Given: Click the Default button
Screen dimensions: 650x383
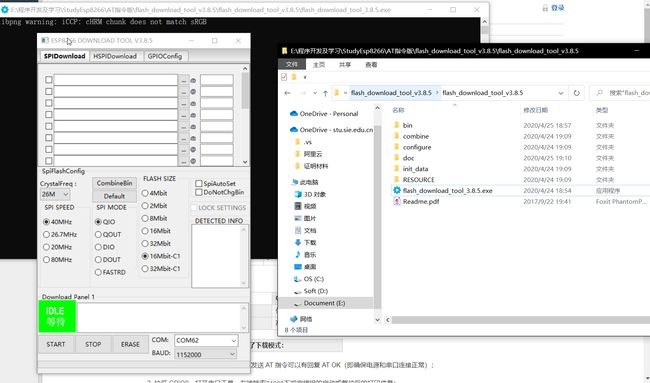Looking at the screenshot, I should click(x=114, y=196).
